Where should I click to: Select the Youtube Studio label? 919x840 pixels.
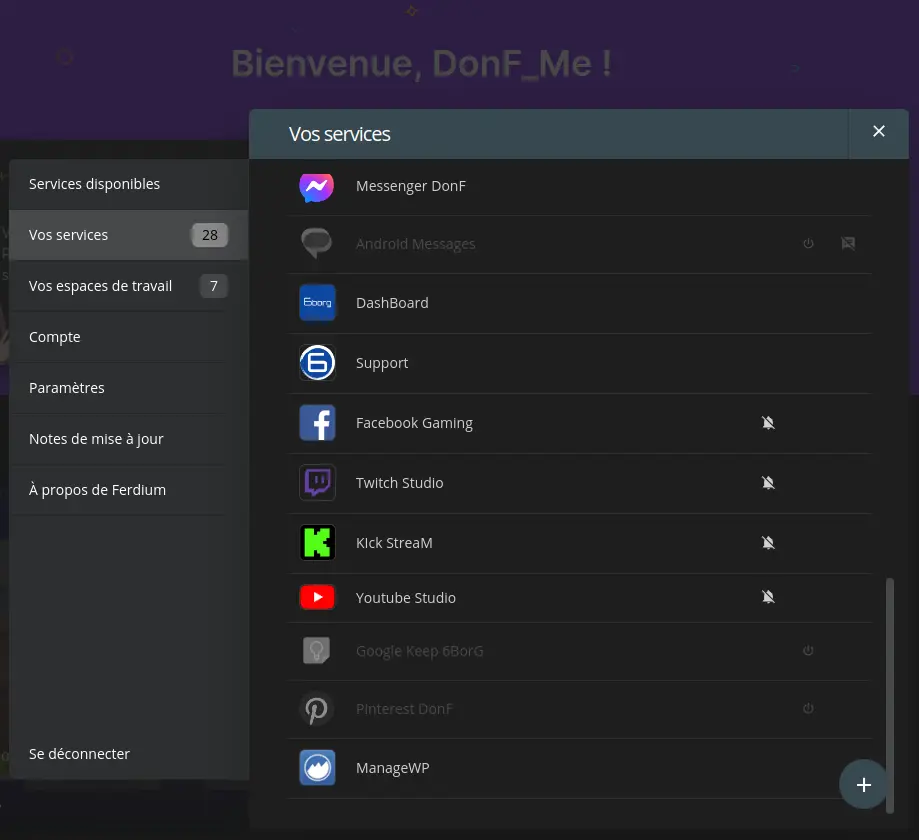[406, 598]
